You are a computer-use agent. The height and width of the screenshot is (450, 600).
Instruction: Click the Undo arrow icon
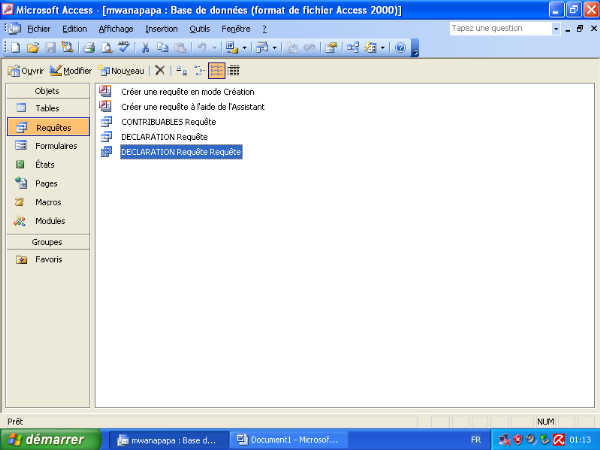[x=202, y=48]
